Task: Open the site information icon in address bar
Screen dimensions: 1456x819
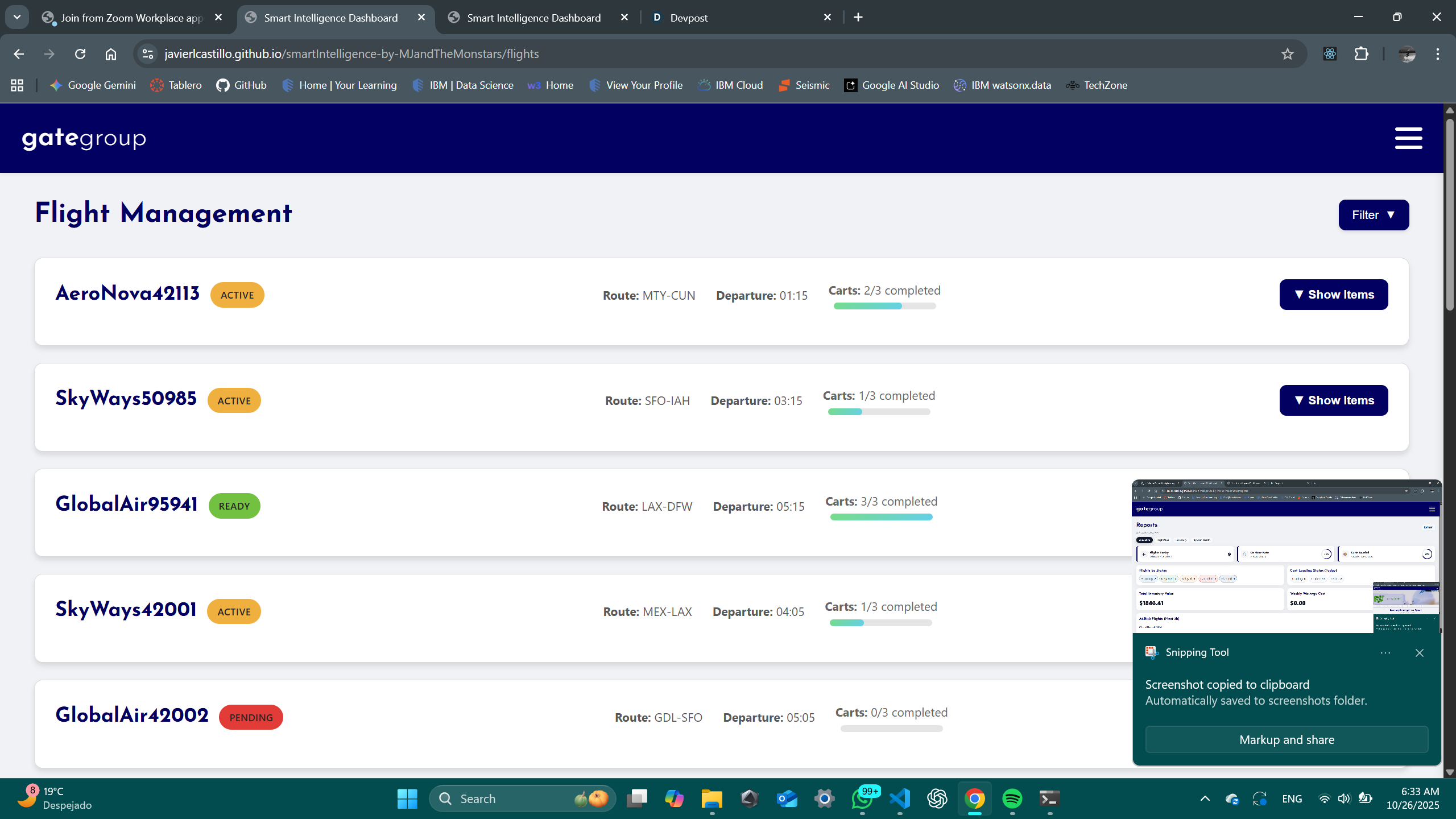Action: 148,54
